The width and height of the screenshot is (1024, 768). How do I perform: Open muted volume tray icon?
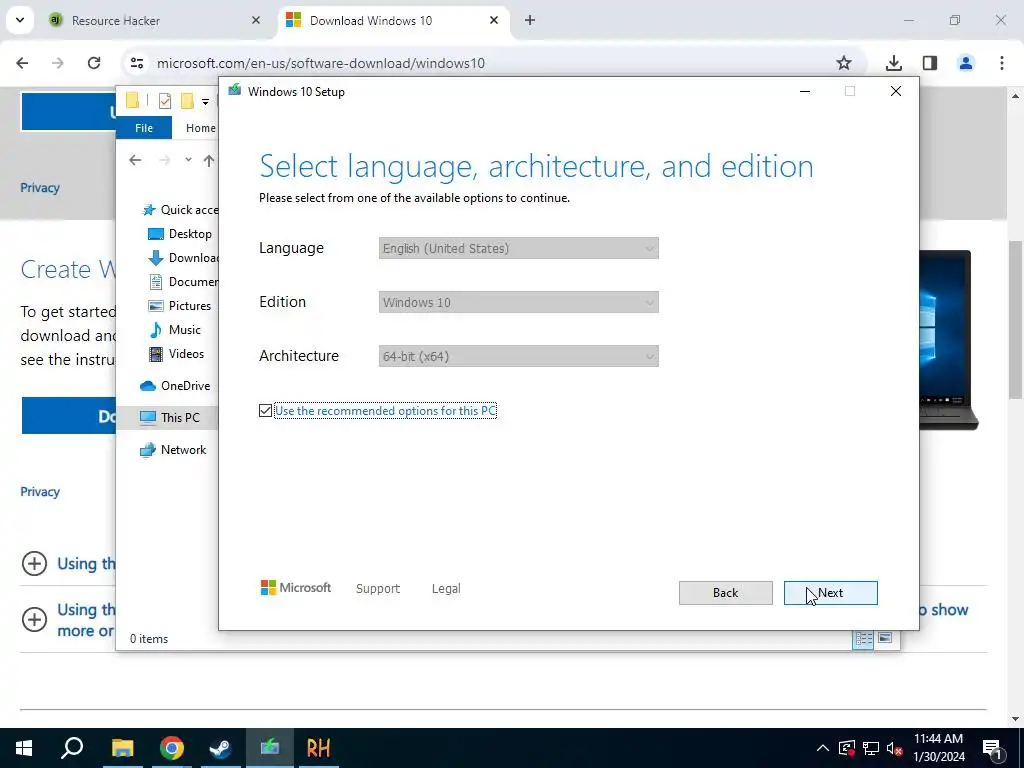895,748
